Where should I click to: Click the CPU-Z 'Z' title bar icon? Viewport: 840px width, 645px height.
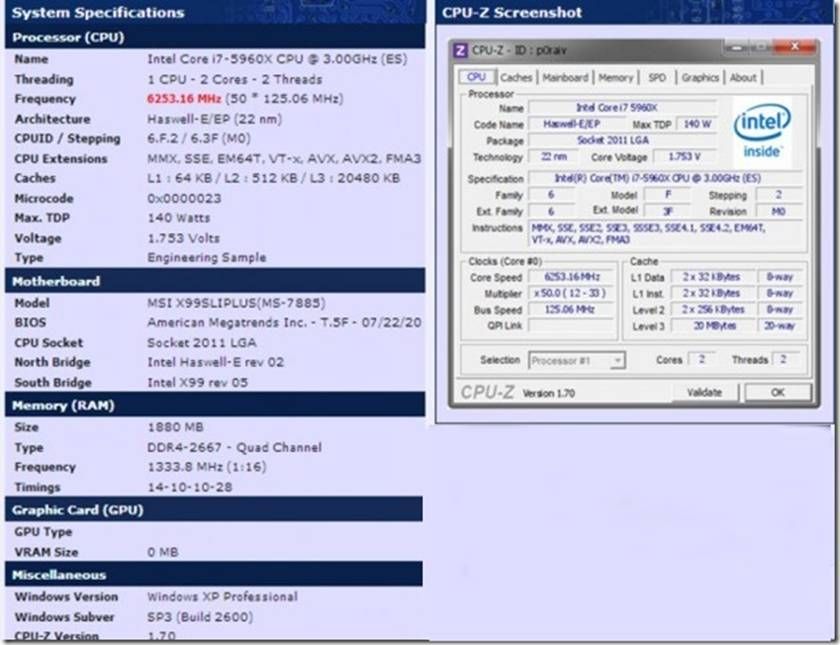pos(461,46)
